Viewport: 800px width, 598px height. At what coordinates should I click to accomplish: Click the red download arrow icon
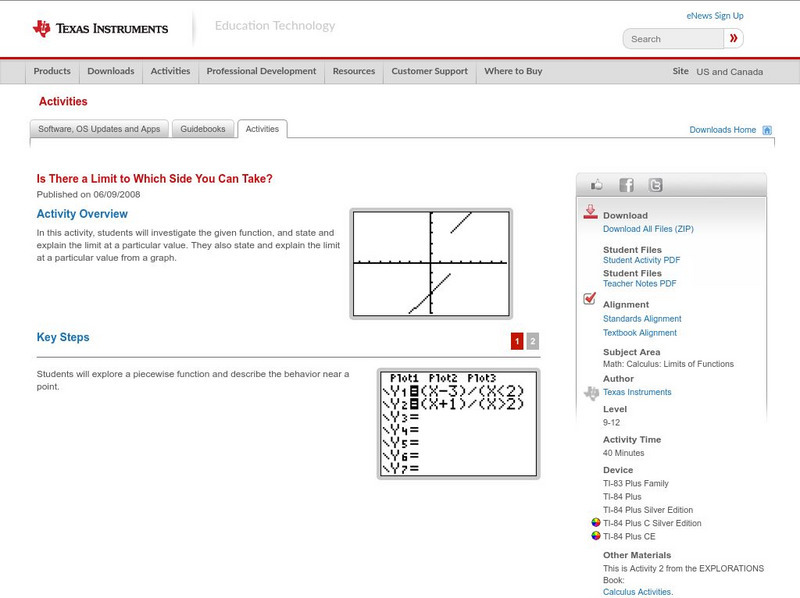(x=590, y=212)
